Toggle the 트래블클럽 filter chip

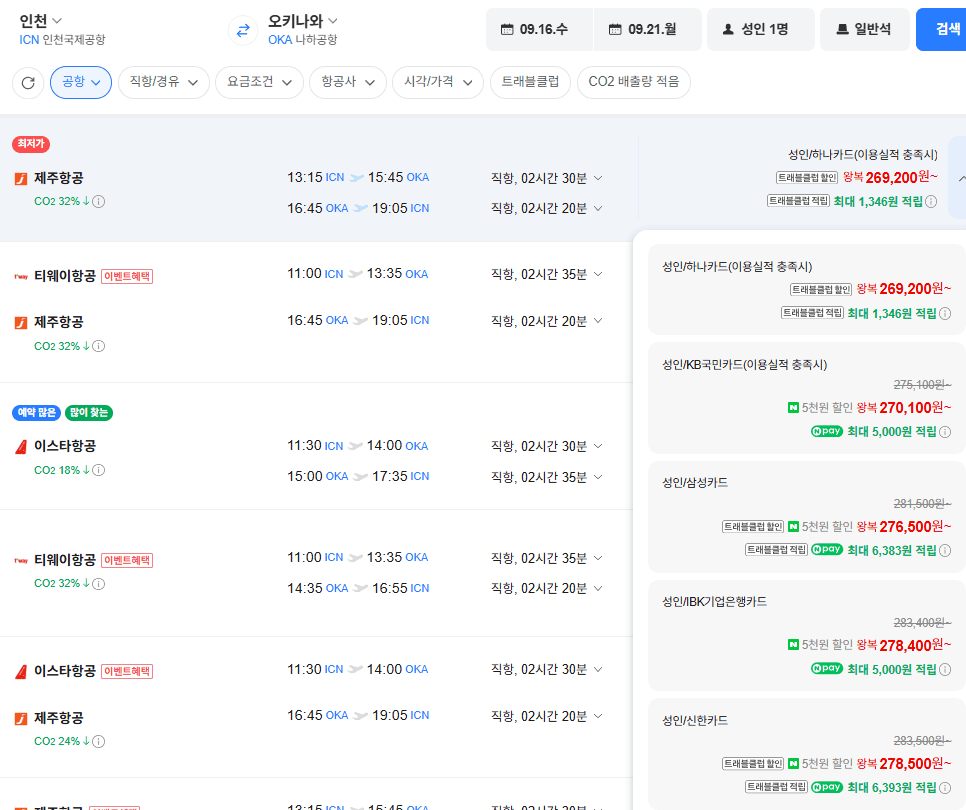coord(530,82)
